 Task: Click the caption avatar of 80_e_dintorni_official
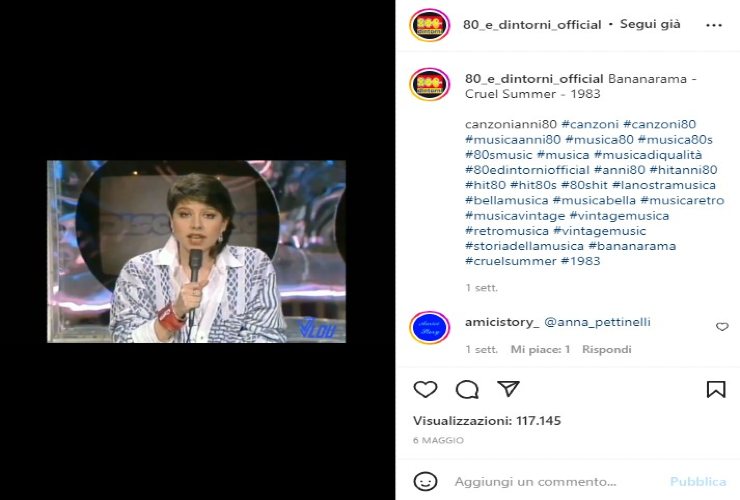coord(429,85)
